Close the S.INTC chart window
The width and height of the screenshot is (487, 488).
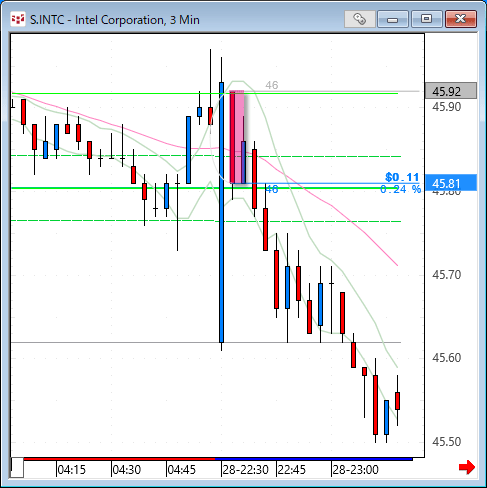pyautogui.click(x=461, y=19)
